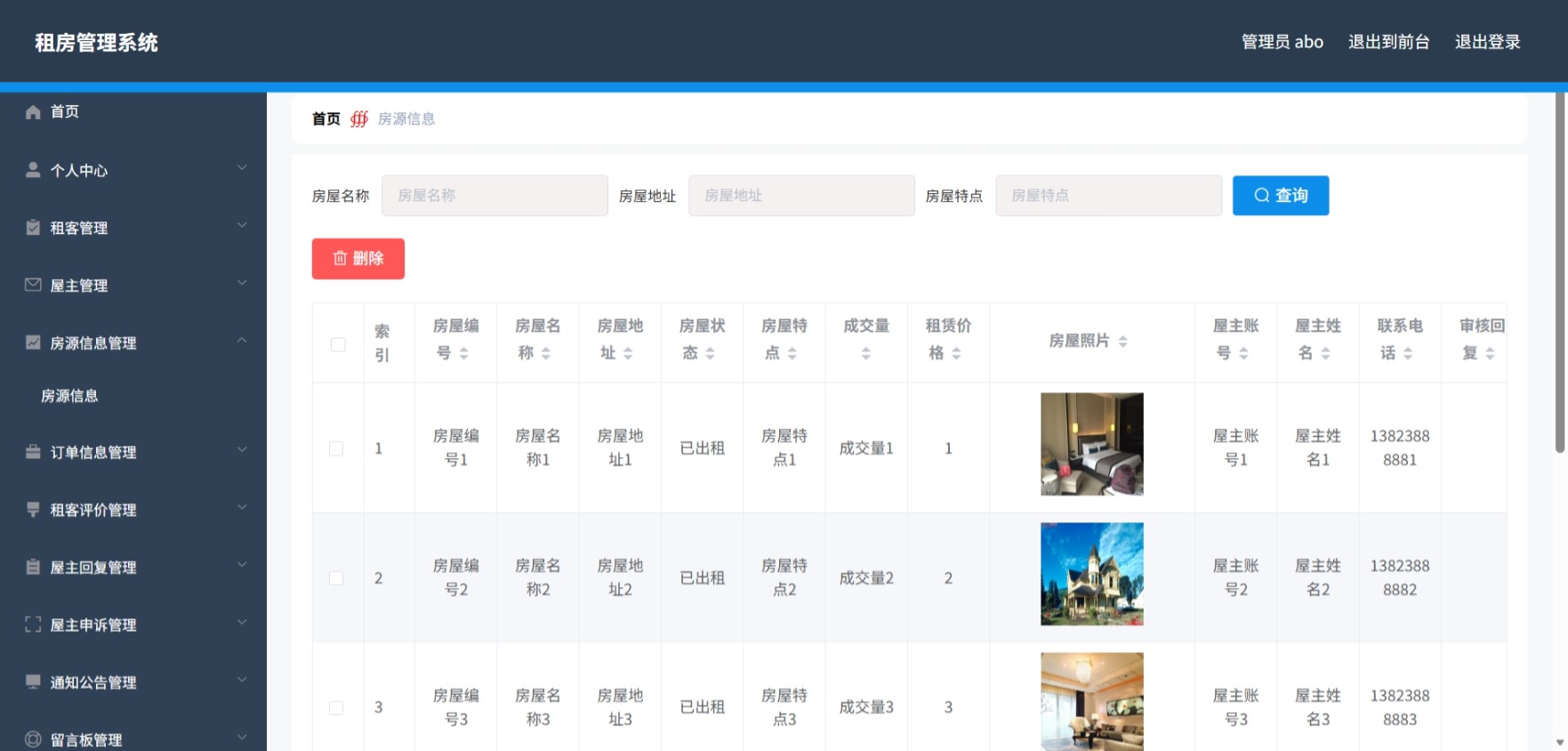
Task: Expand the 租客管理 menu chevron
Action: [242, 225]
